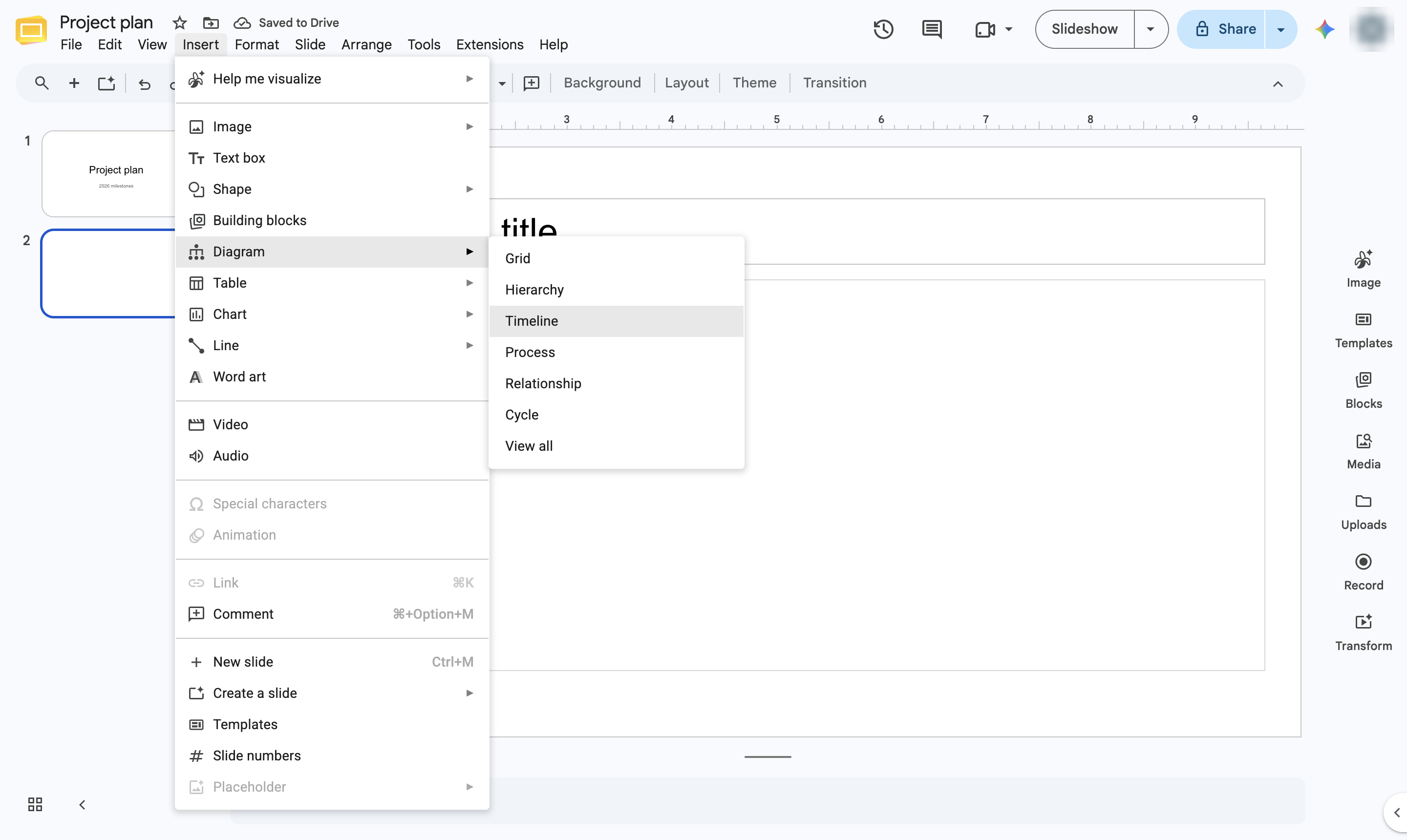Choose Word art in the Insert menu
This screenshot has width=1407, height=840.
coord(332,377)
